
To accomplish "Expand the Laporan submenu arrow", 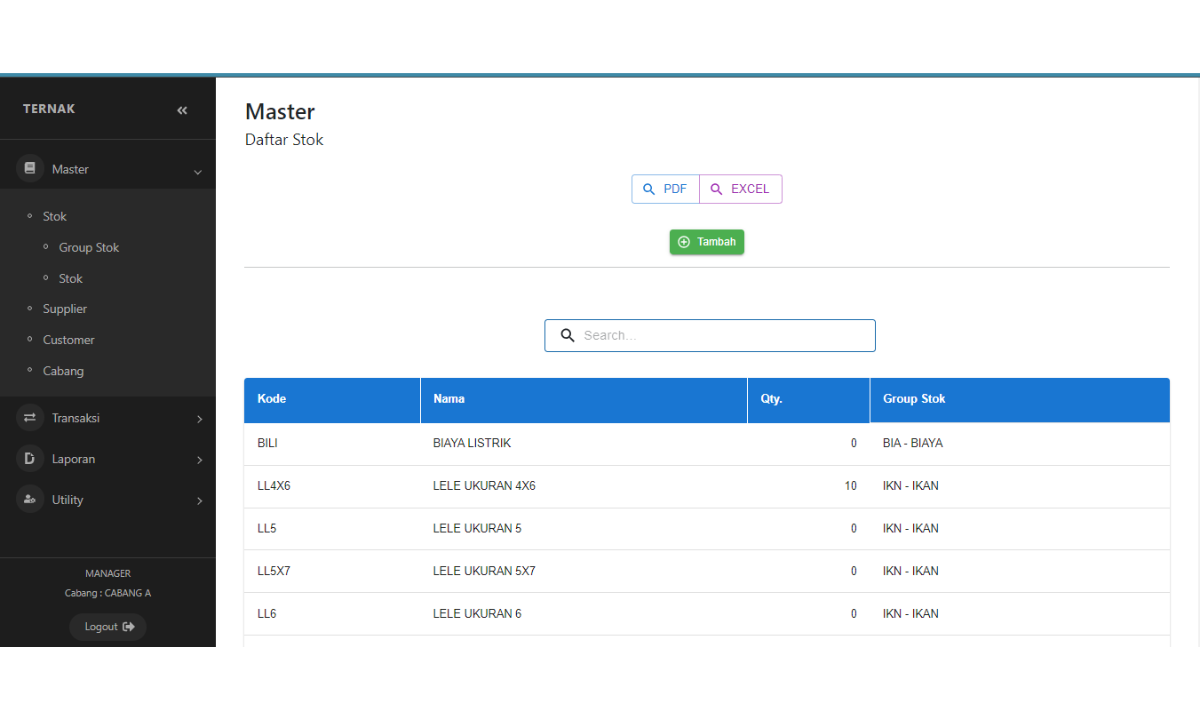I will pos(199,460).
